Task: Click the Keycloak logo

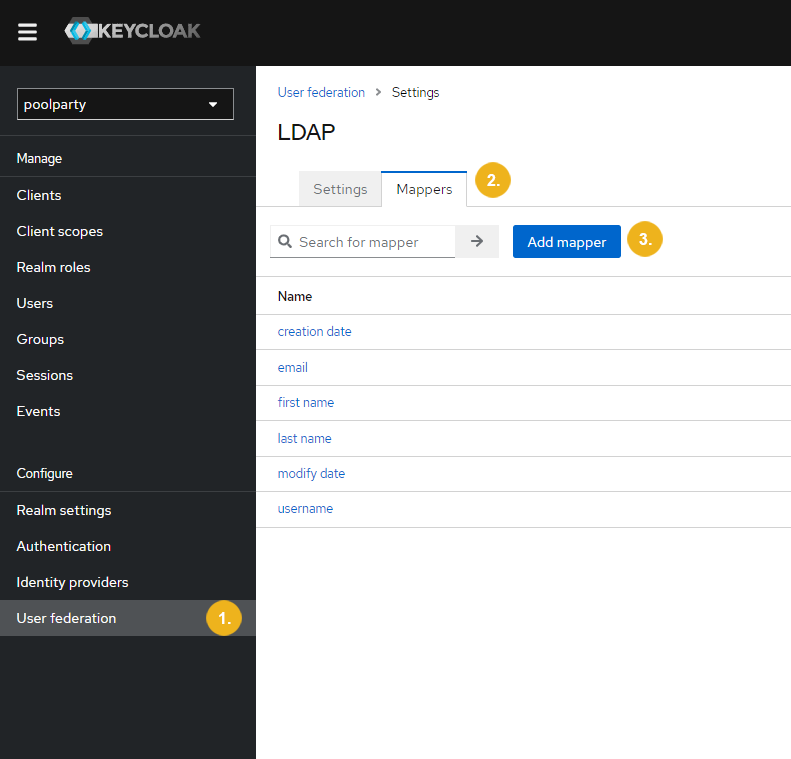Action: 133,31
